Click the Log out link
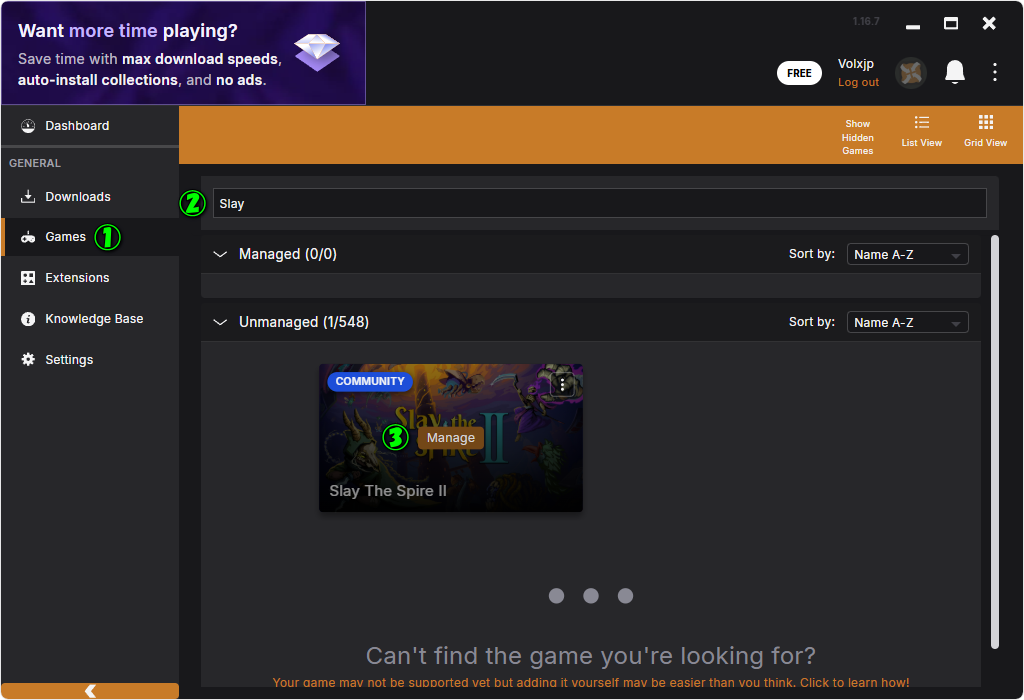The image size is (1024, 700). (x=858, y=82)
